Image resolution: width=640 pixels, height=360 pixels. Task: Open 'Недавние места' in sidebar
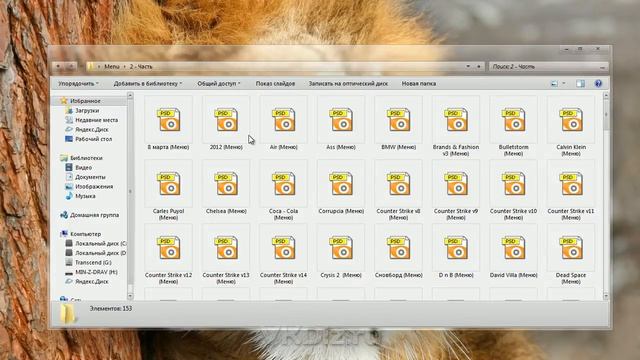[x=96, y=120]
